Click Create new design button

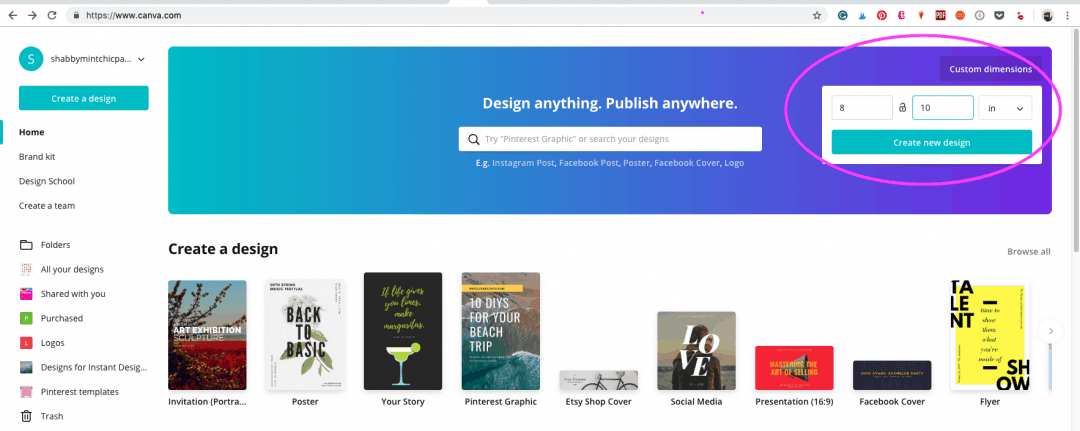click(x=931, y=143)
